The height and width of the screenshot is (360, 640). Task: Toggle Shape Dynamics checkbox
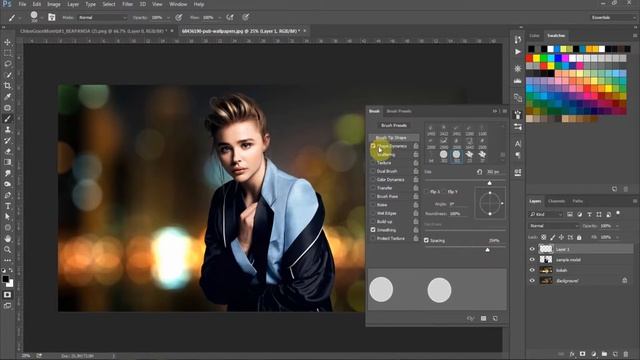tap(373, 146)
